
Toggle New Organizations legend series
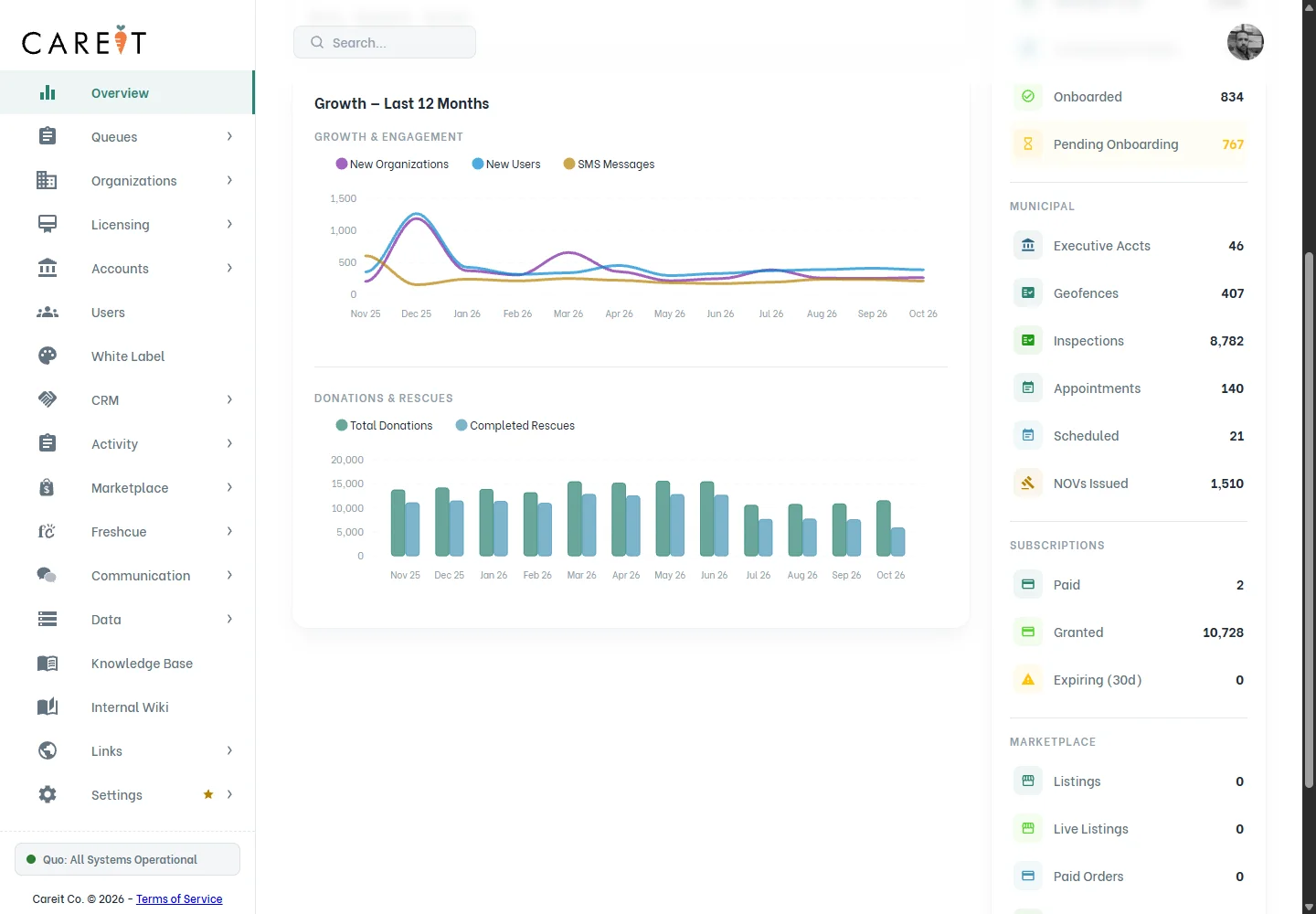(x=392, y=164)
